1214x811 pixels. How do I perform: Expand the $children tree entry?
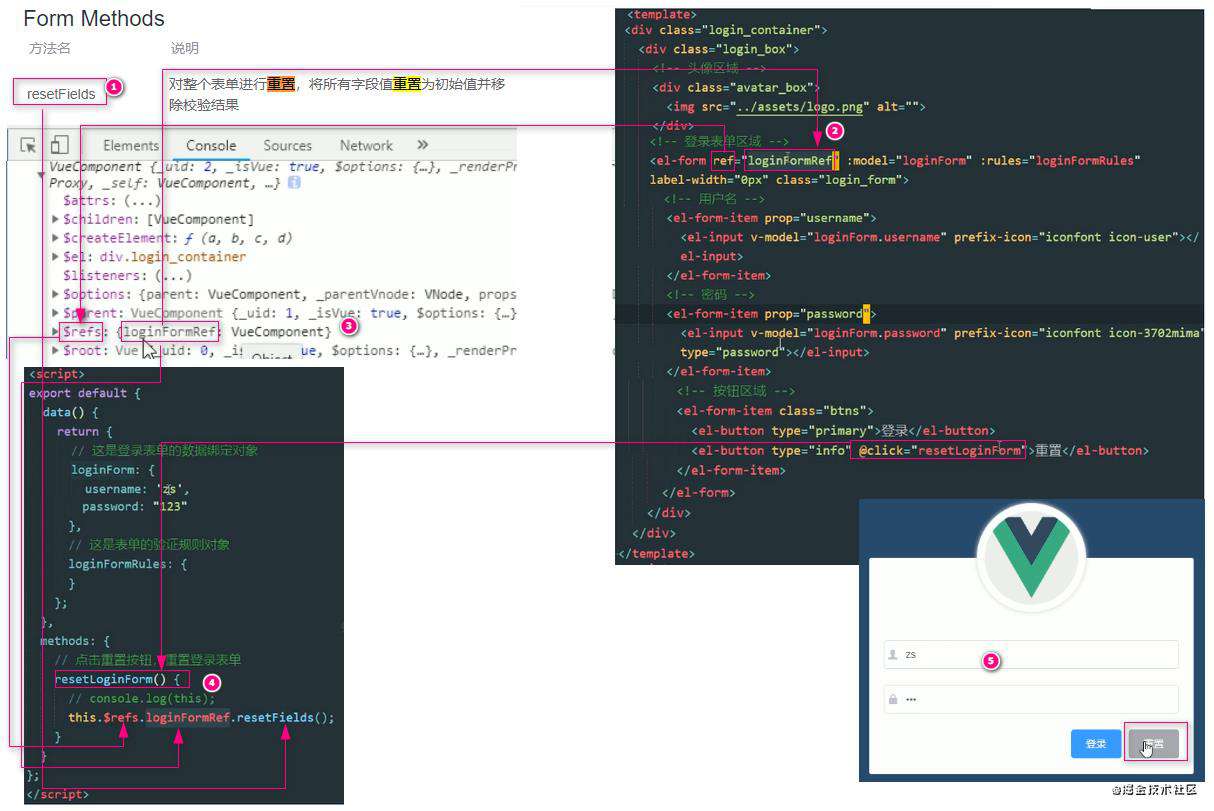click(x=55, y=219)
